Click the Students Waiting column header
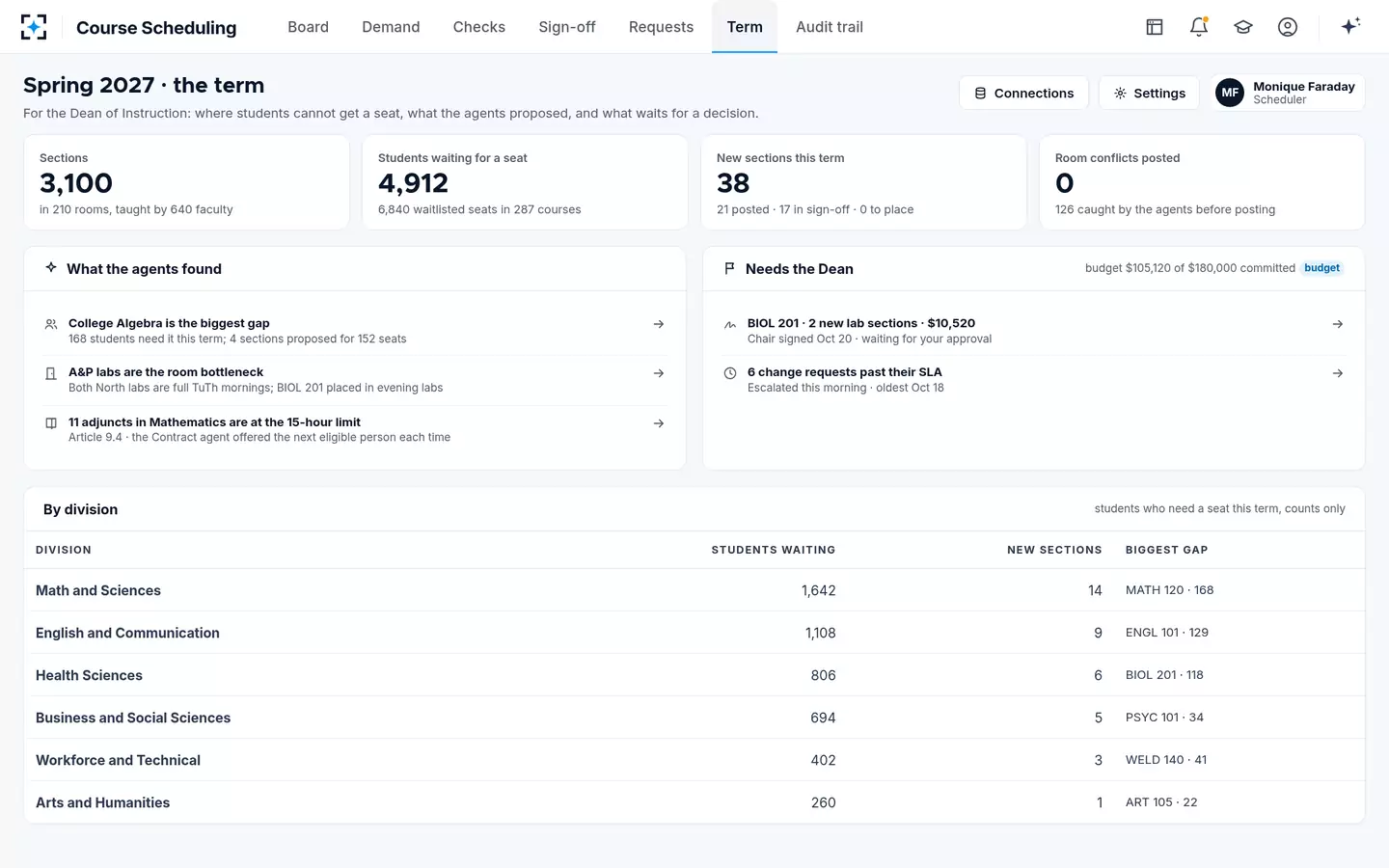 774,550
